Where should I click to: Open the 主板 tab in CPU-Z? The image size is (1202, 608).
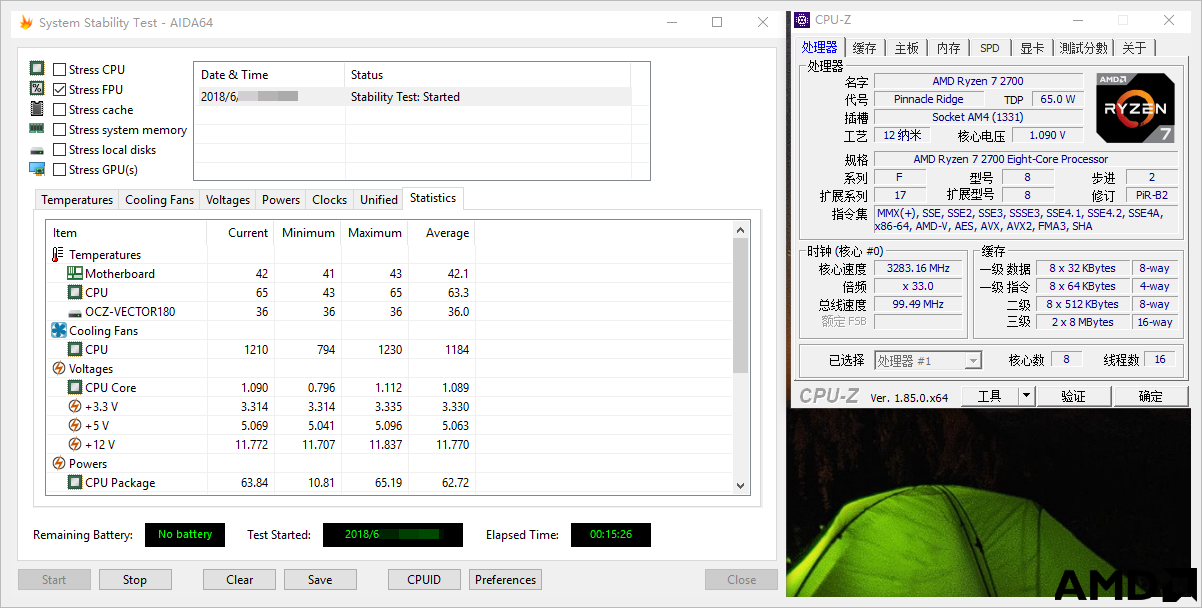(907, 48)
